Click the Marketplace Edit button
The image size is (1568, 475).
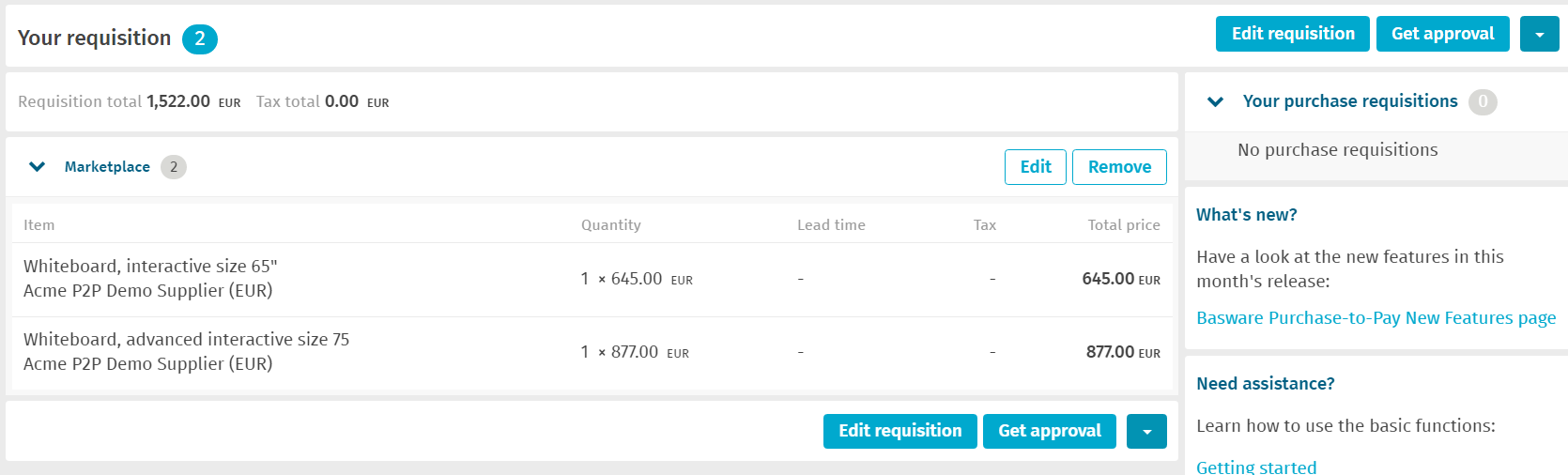pyautogui.click(x=1036, y=167)
